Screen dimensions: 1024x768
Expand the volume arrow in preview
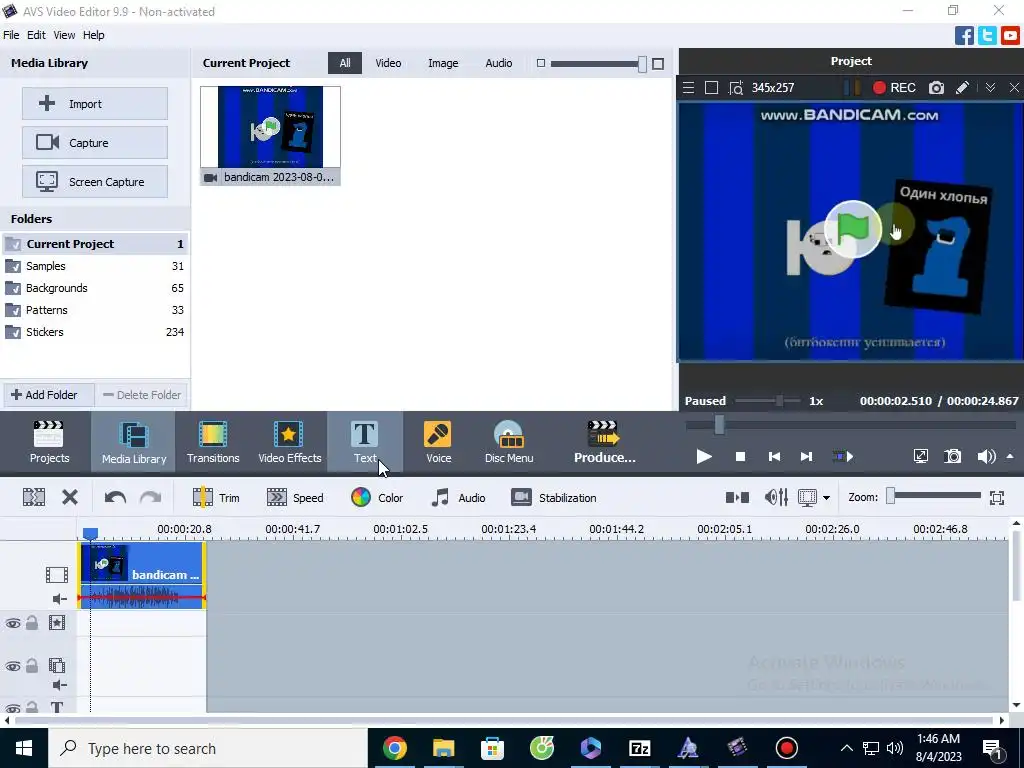coord(1010,456)
